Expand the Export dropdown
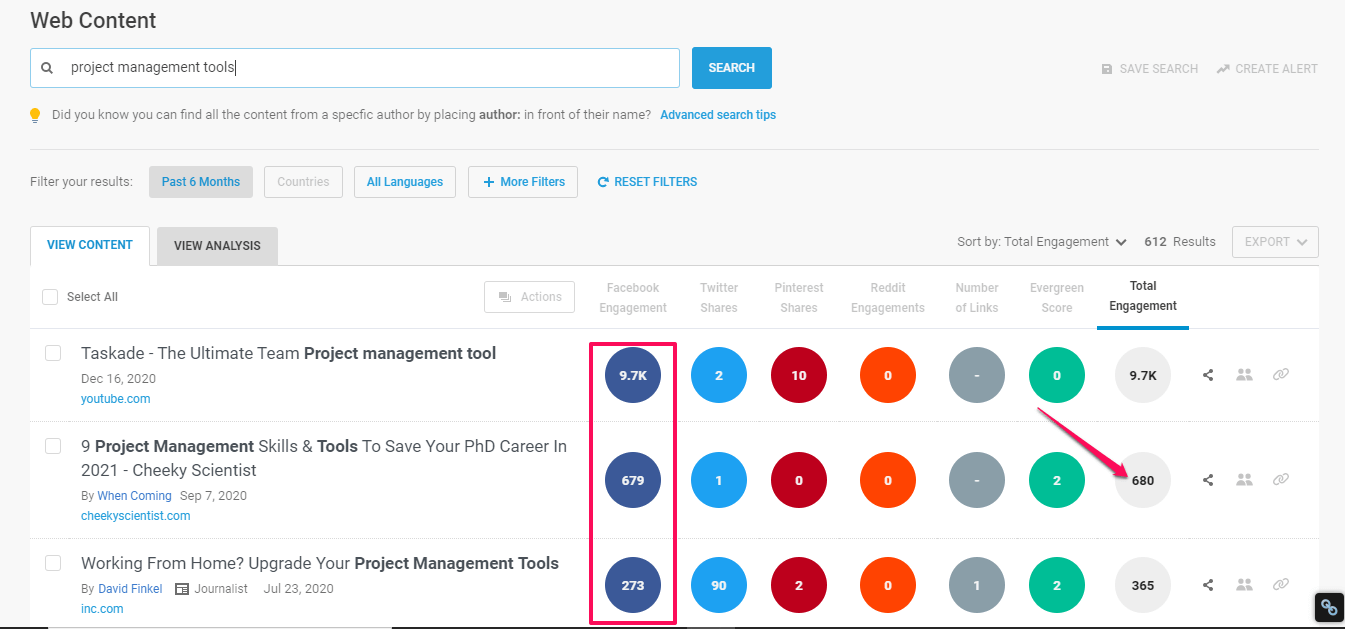 pos(1275,242)
